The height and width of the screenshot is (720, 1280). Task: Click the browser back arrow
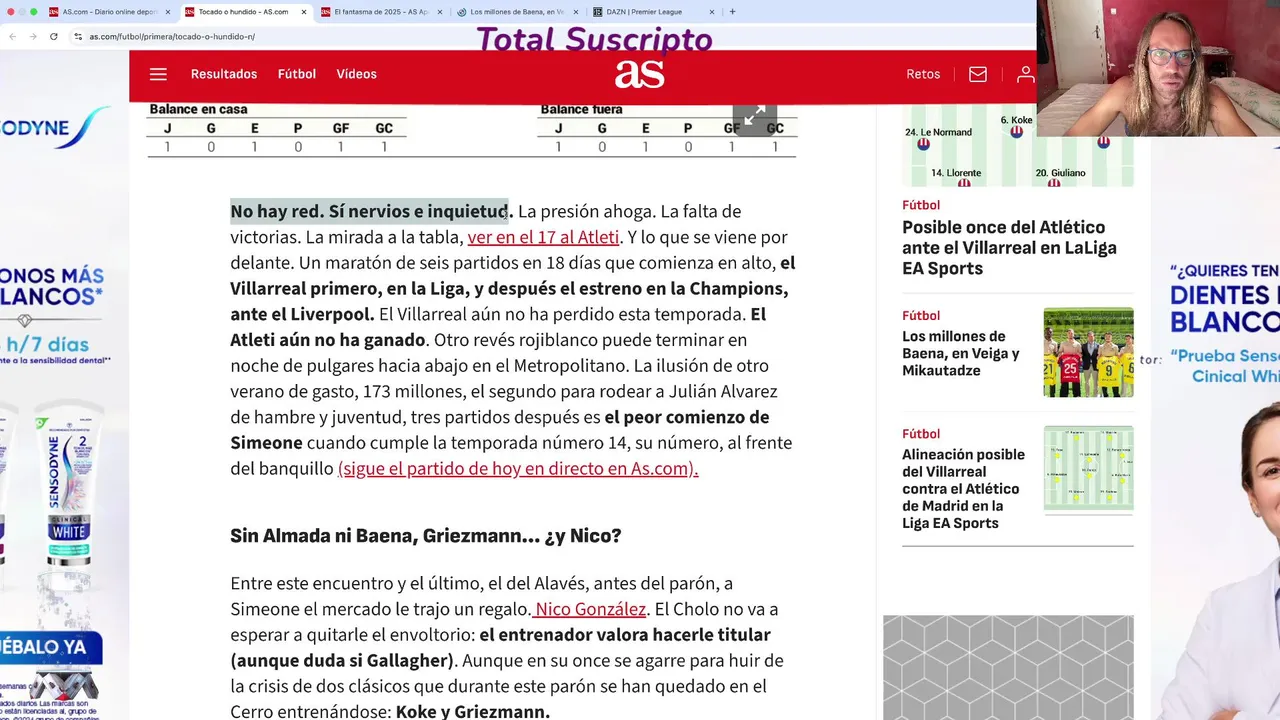tap(12, 36)
